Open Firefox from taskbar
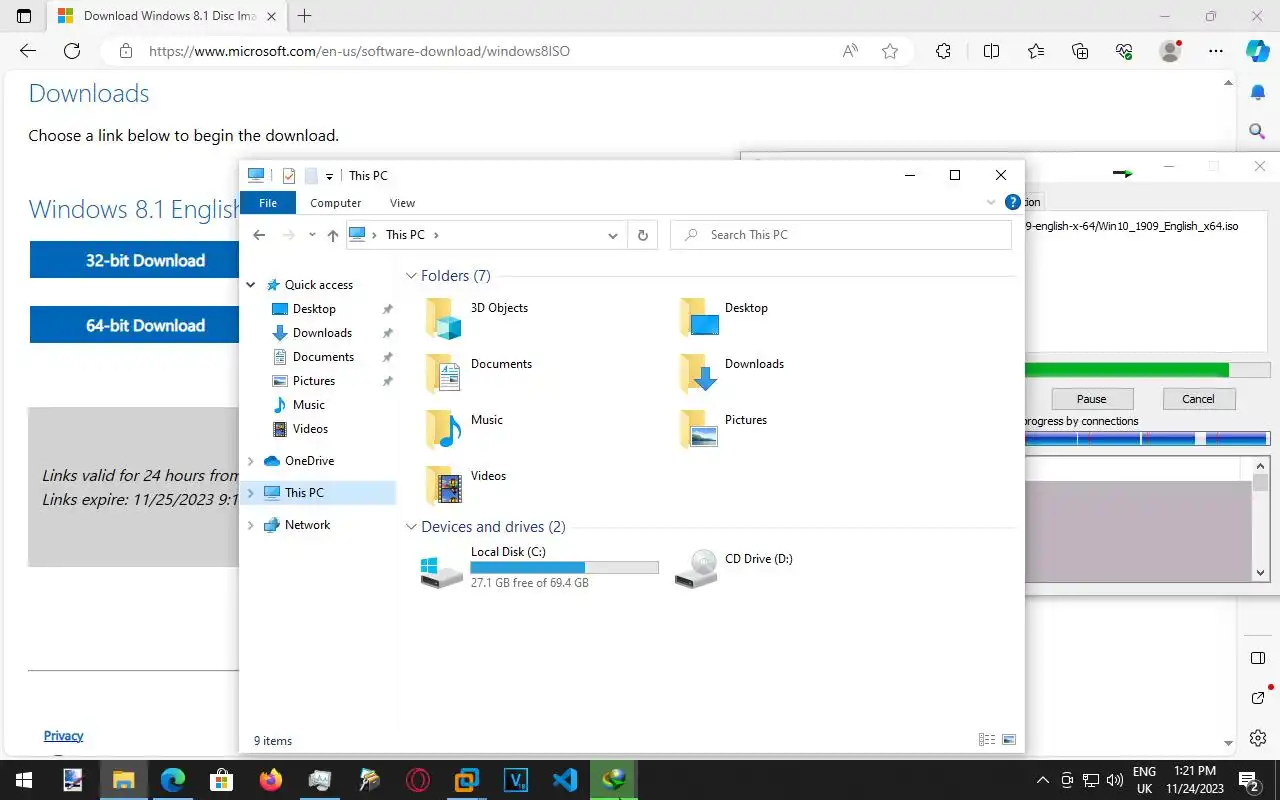Image resolution: width=1280 pixels, height=800 pixels. pyautogui.click(x=270, y=780)
